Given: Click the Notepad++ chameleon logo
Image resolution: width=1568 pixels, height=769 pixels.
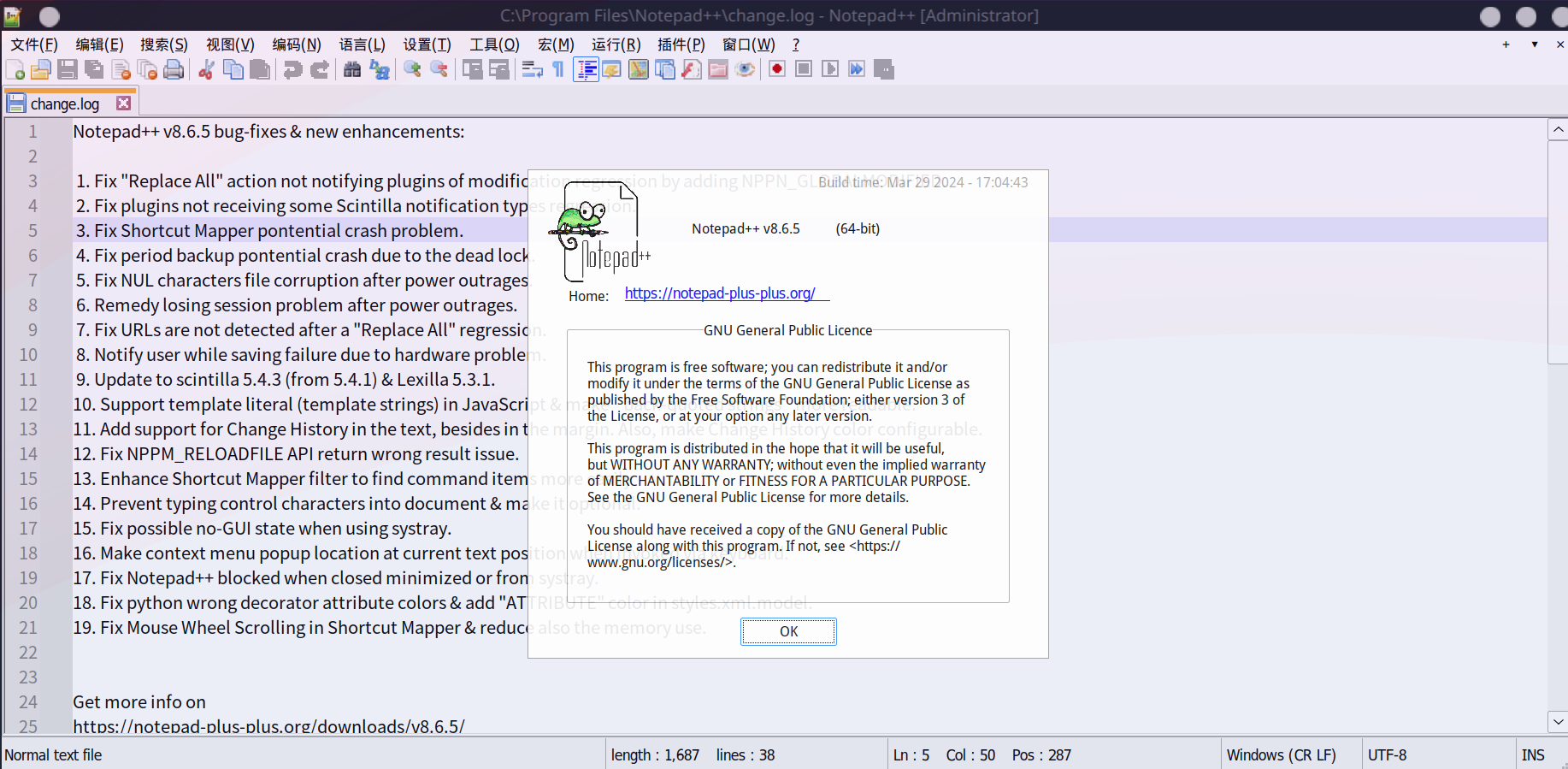Looking at the screenshot, I should (598, 231).
